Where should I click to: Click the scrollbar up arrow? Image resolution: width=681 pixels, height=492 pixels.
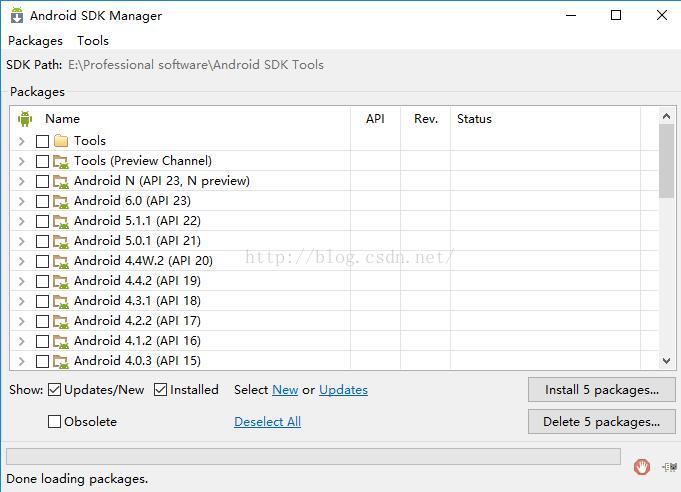(666, 116)
